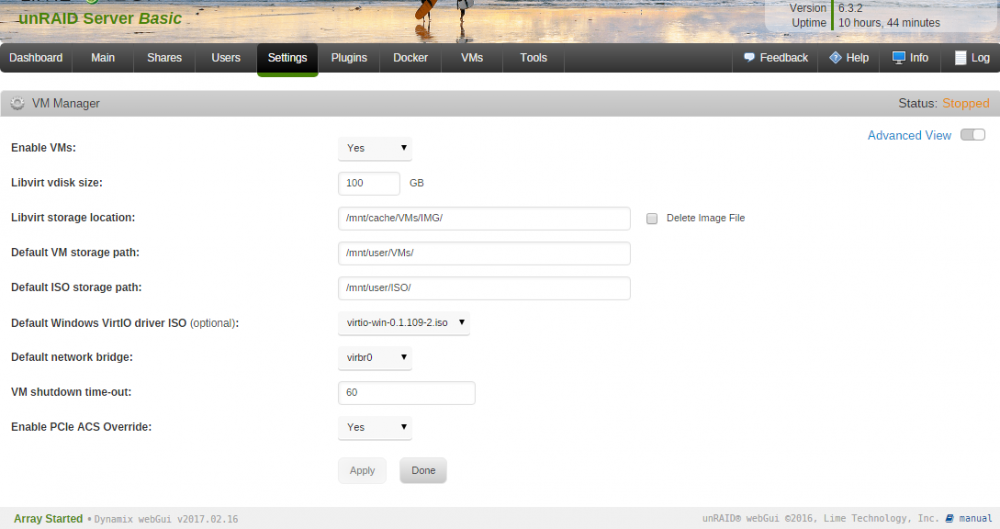This screenshot has width=1000, height=529.
Task: Click the VM Manager gear icon
Action: (x=17, y=103)
